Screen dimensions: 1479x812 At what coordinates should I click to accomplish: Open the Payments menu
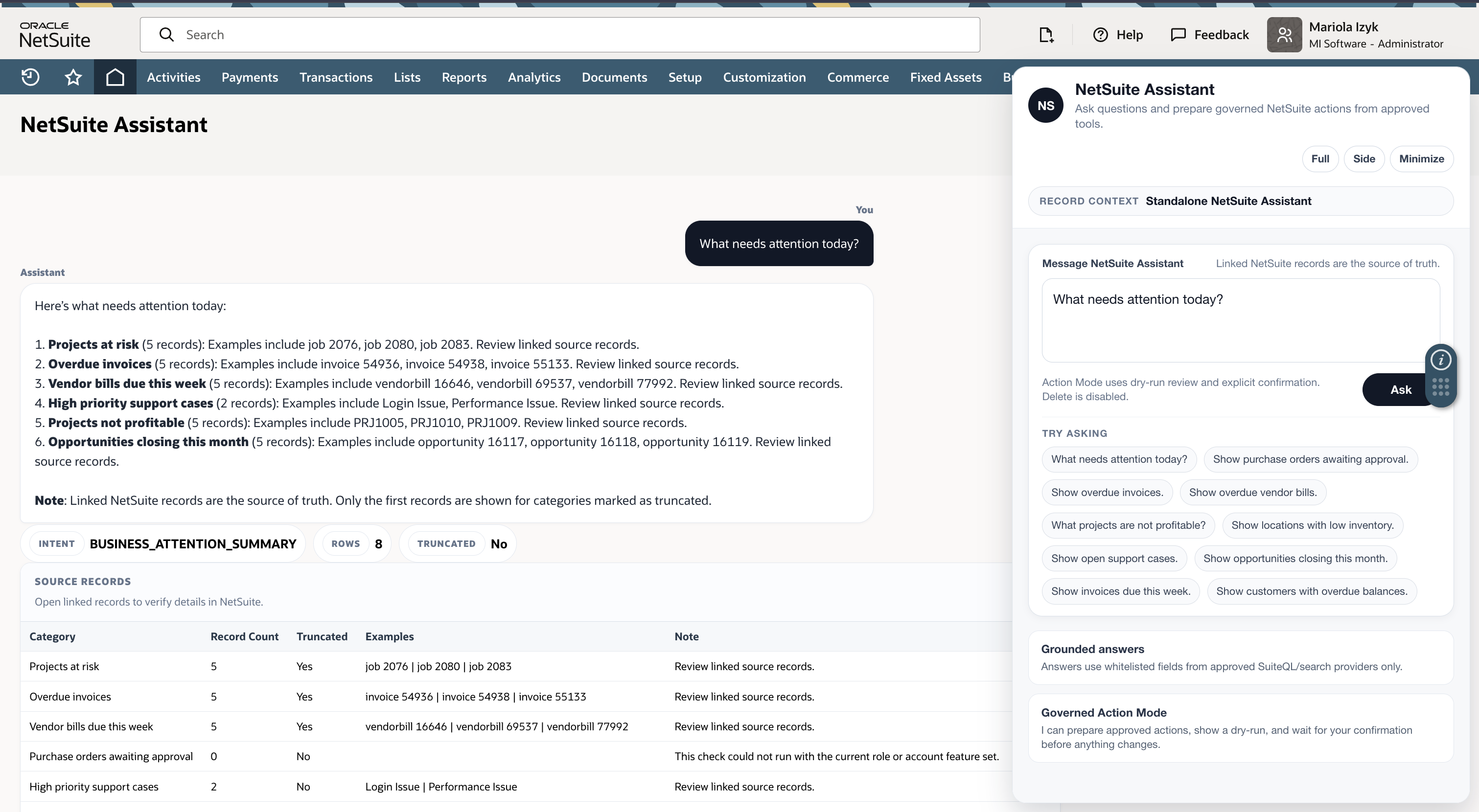pos(250,77)
